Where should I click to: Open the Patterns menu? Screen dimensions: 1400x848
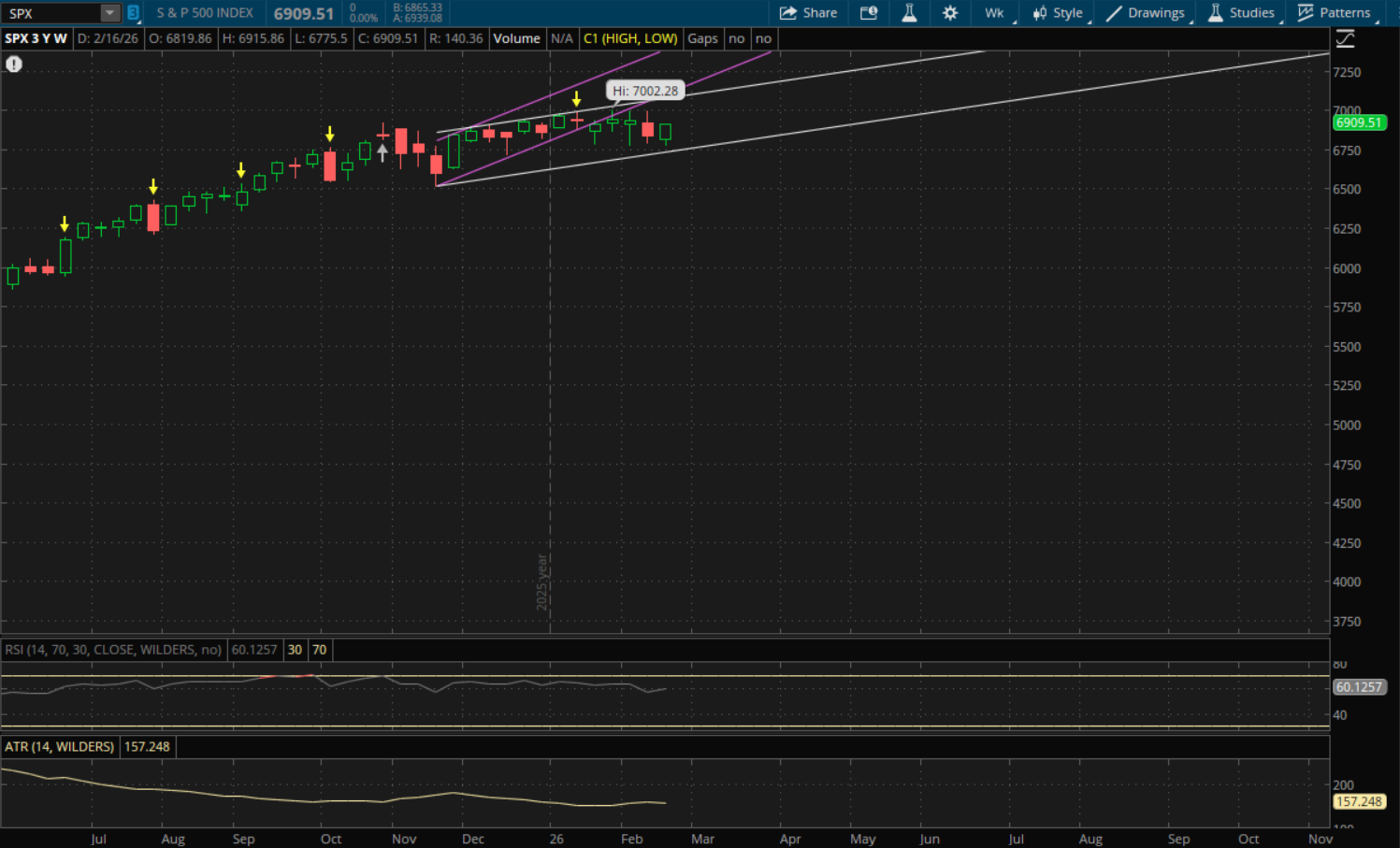click(x=1335, y=13)
